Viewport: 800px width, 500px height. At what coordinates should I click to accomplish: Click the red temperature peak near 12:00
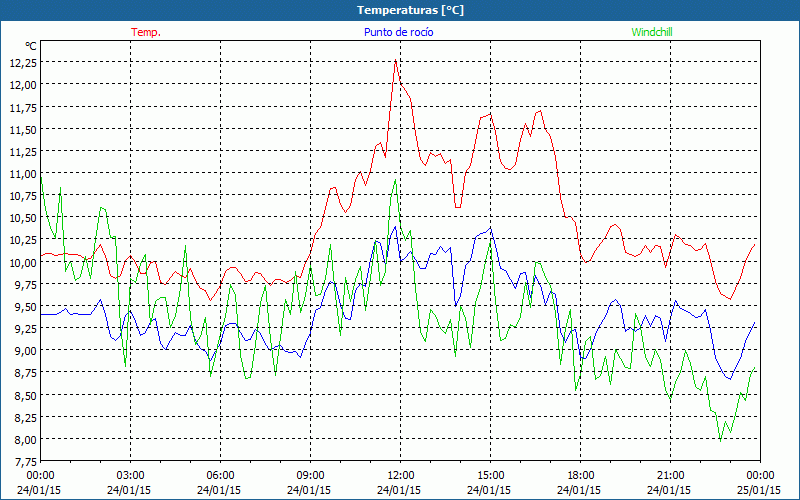[395, 61]
